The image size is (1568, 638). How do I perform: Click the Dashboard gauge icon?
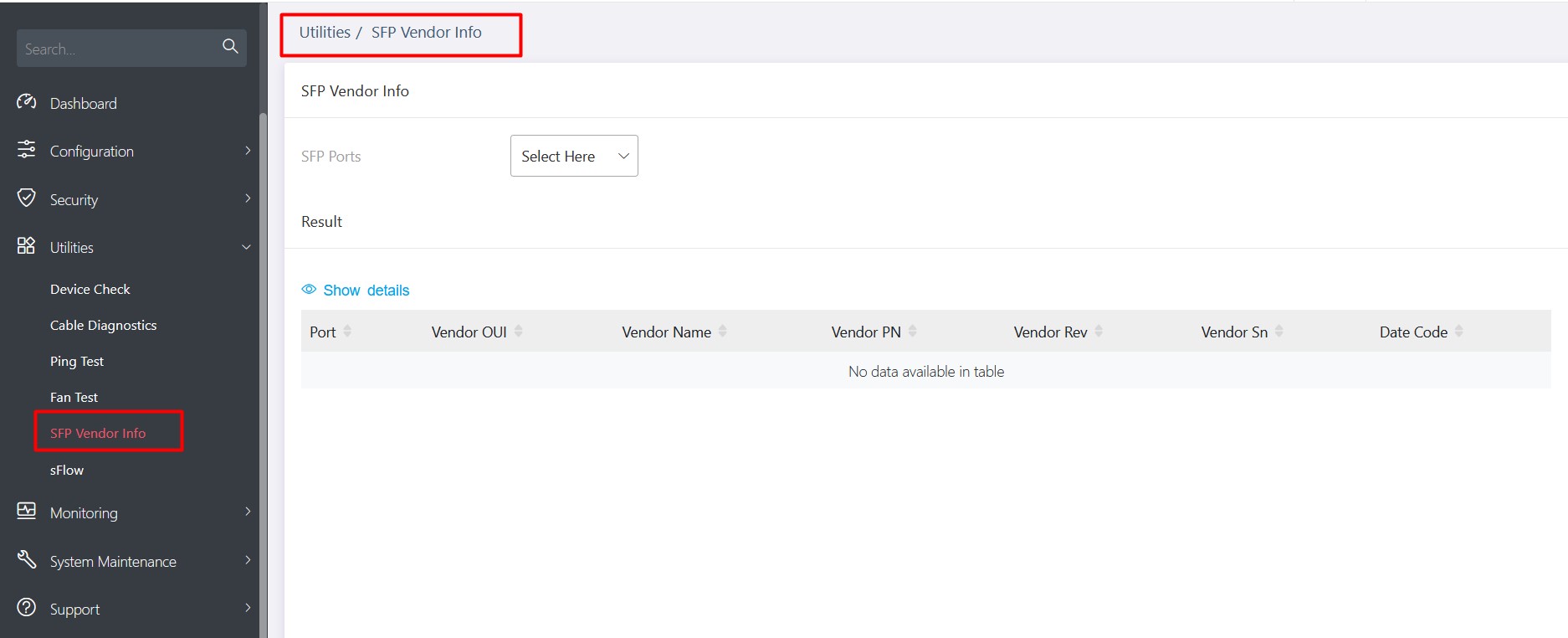click(x=27, y=102)
